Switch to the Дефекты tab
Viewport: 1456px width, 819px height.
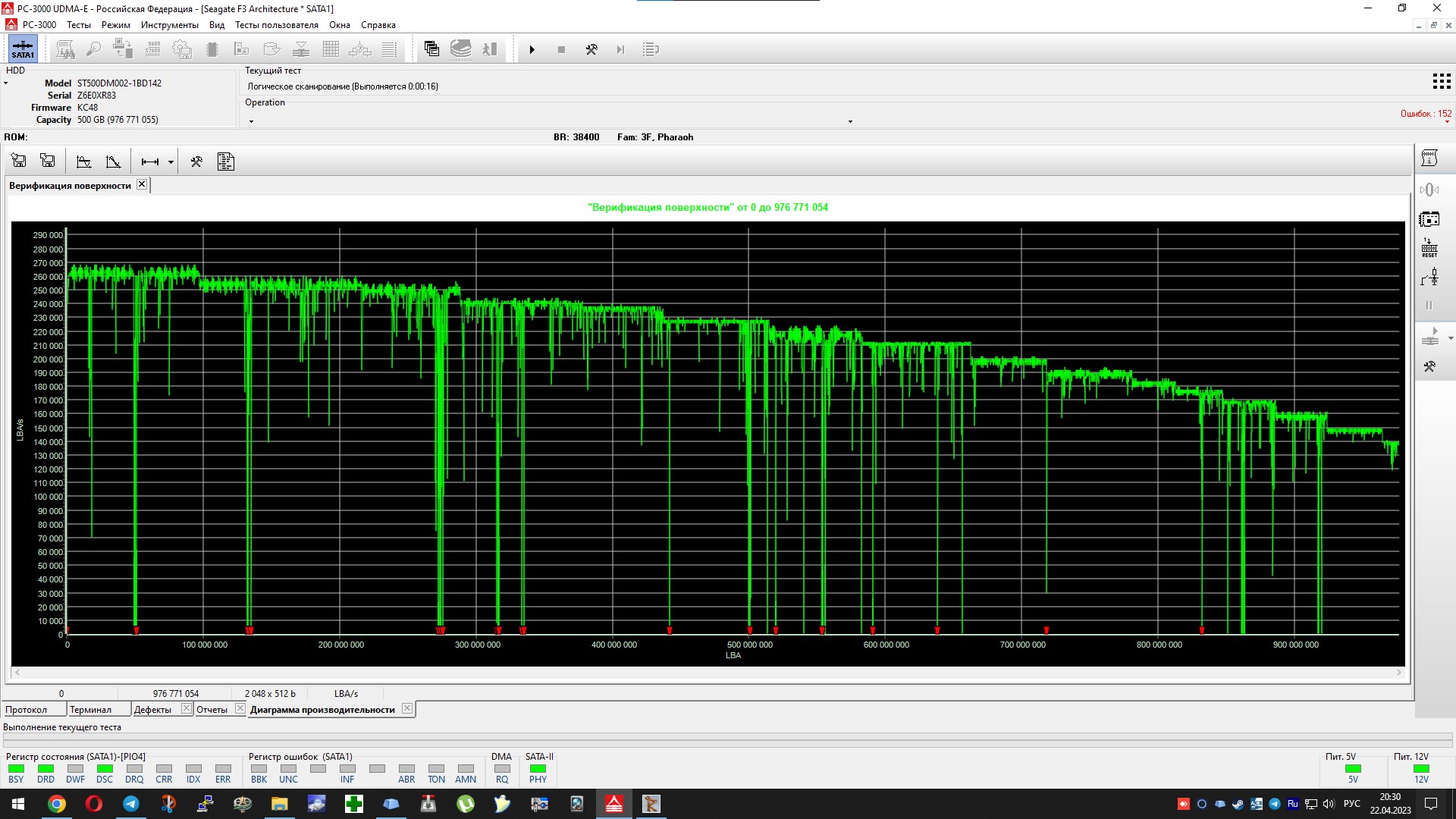coord(152,710)
